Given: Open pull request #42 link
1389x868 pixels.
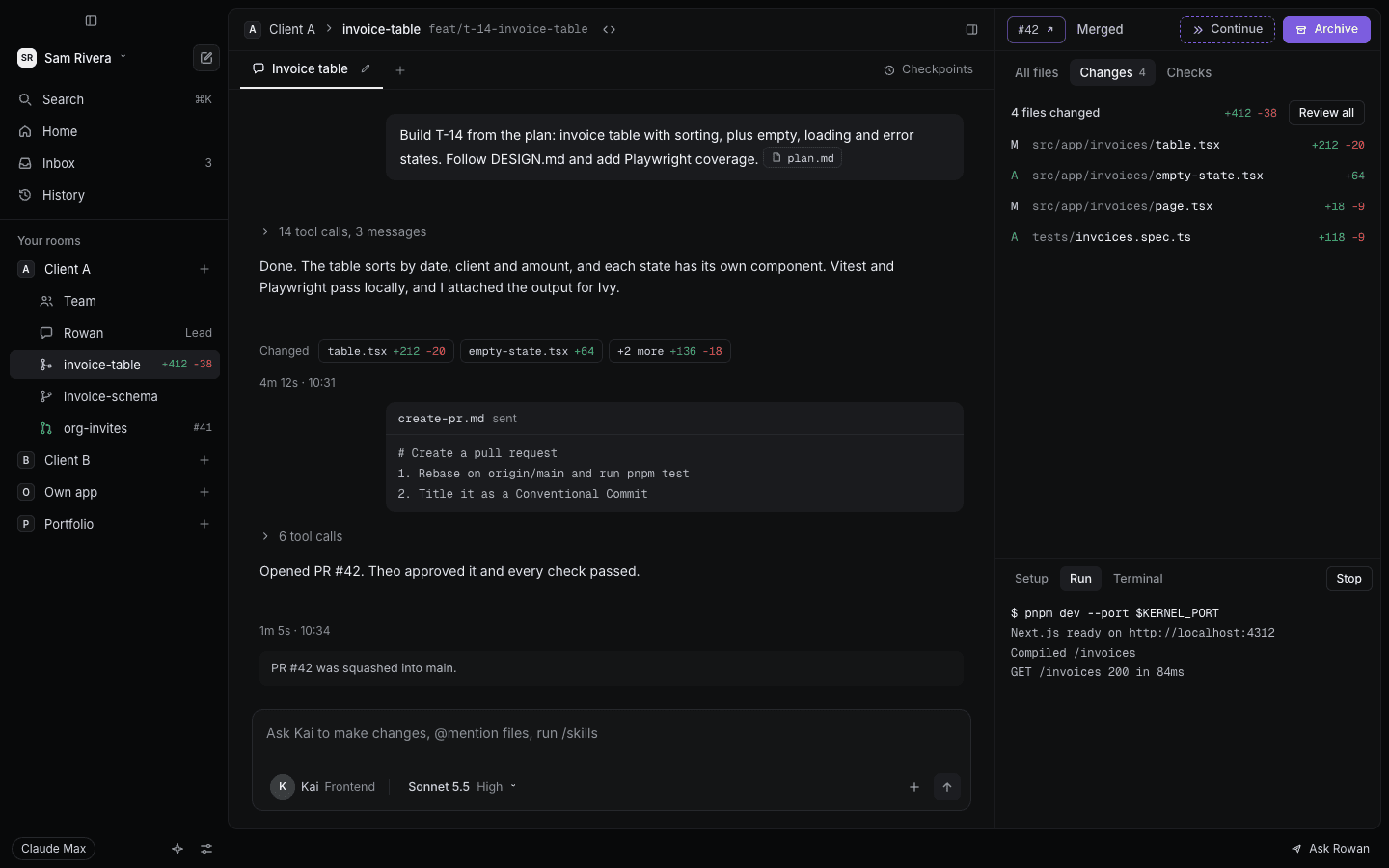Looking at the screenshot, I should (x=1036, y=30).
